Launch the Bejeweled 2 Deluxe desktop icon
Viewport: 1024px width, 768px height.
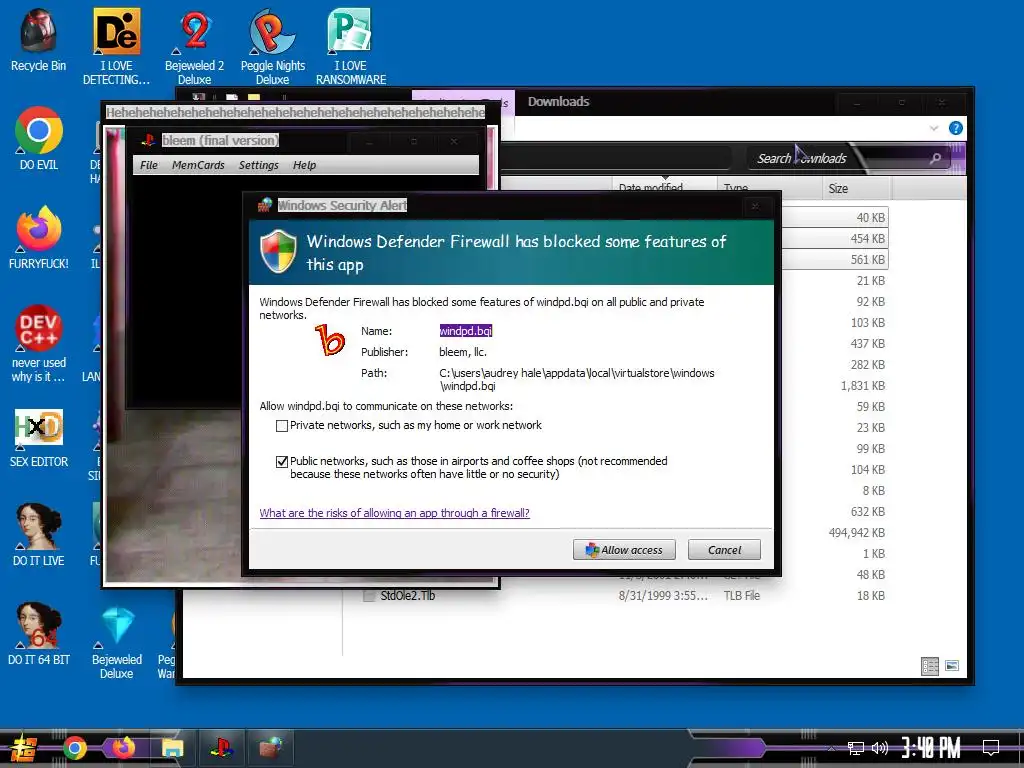pyautogui.click(x=194, y=46)
